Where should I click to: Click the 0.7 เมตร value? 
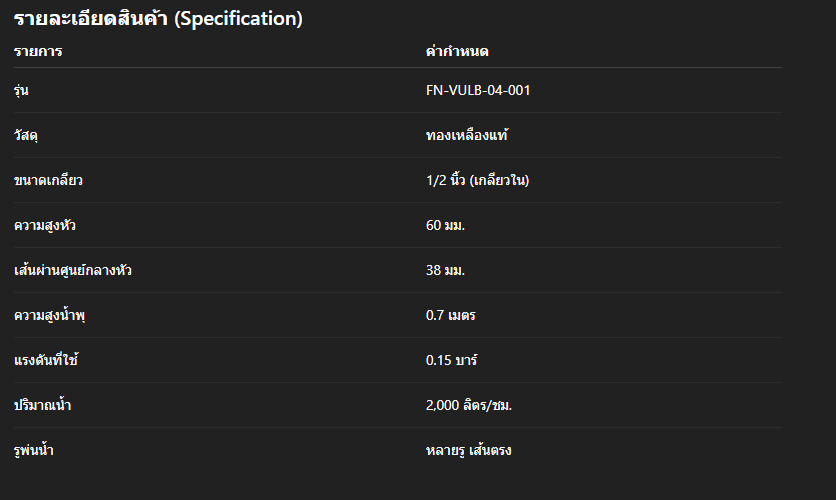(451, 316)
